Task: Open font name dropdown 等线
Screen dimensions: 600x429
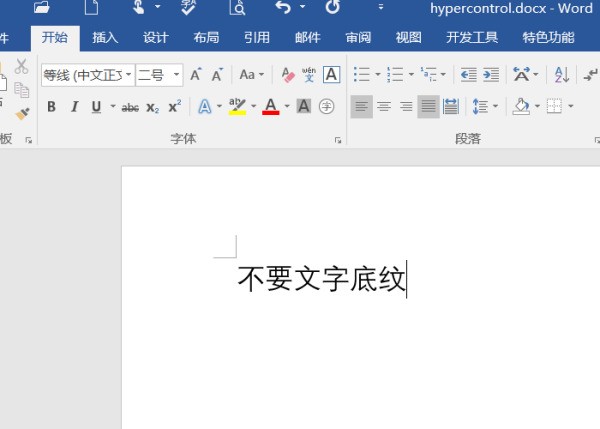Action: (129, 75)
